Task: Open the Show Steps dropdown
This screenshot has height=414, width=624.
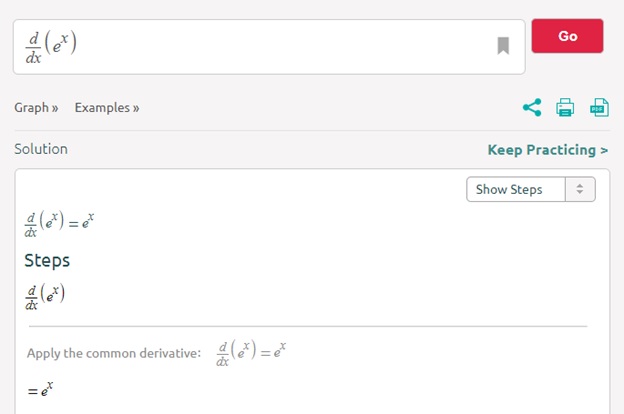Action: 516,189
